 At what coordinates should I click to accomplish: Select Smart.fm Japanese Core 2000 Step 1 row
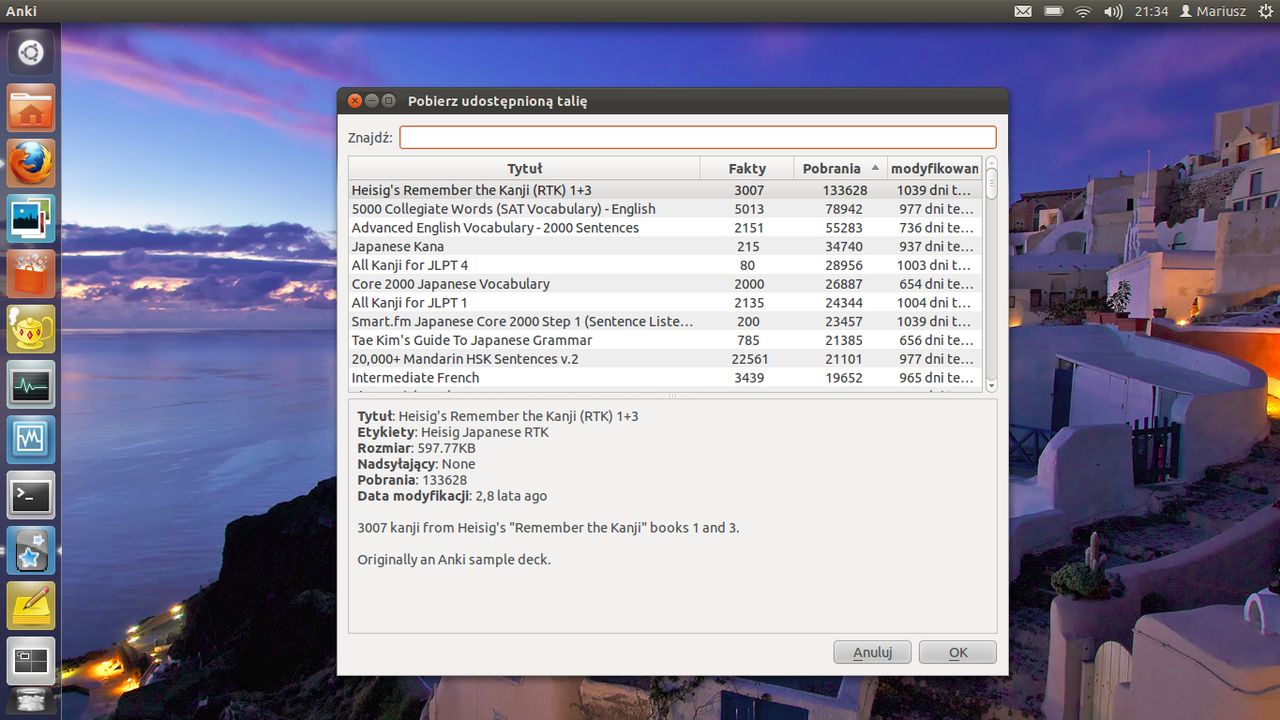(x=665, y=321)
